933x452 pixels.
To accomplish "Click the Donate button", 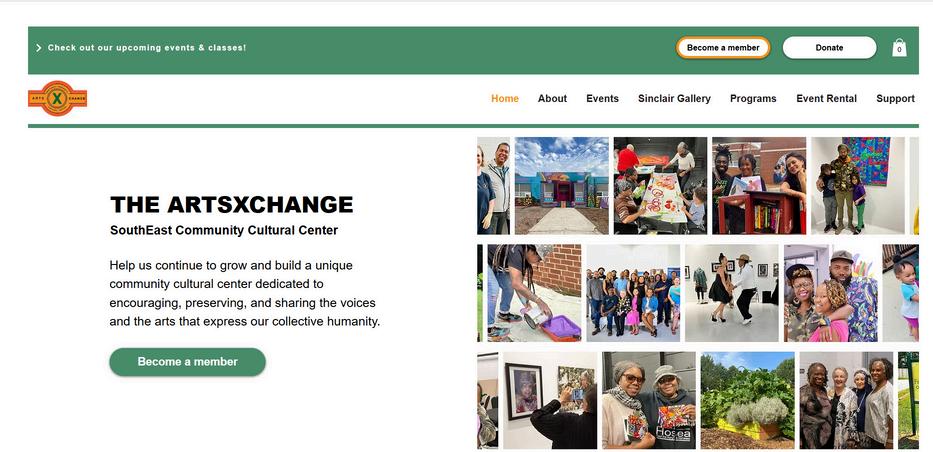I will pos(829,48).
